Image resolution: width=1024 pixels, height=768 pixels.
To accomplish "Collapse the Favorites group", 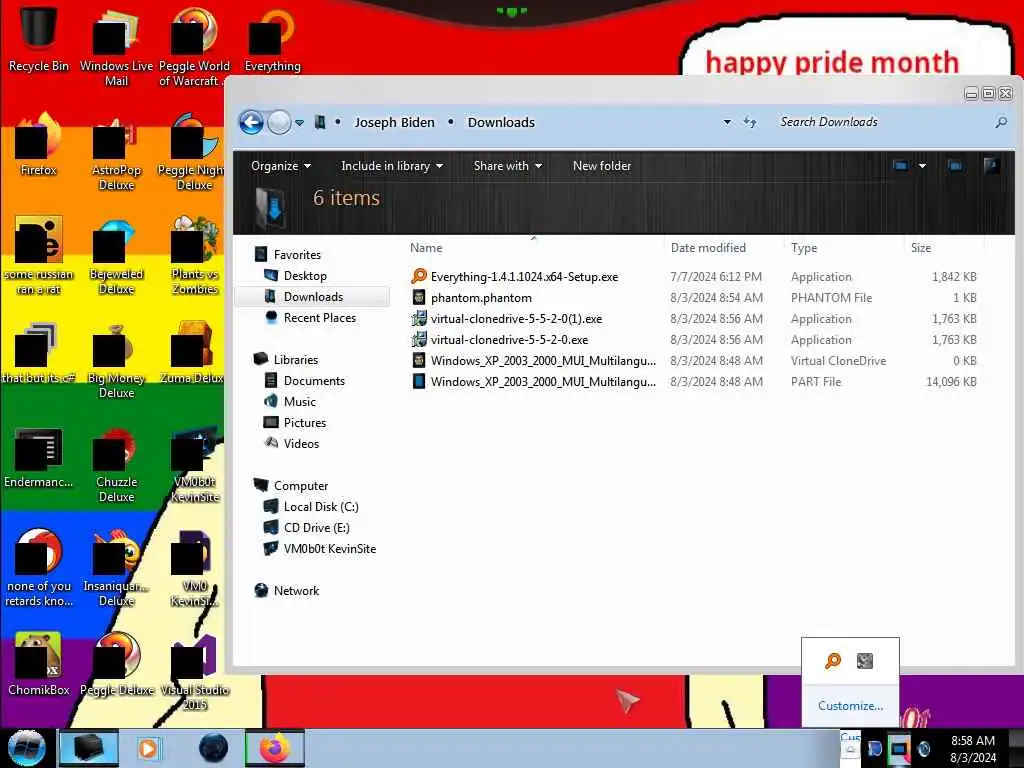I will (x=296, y=255).
